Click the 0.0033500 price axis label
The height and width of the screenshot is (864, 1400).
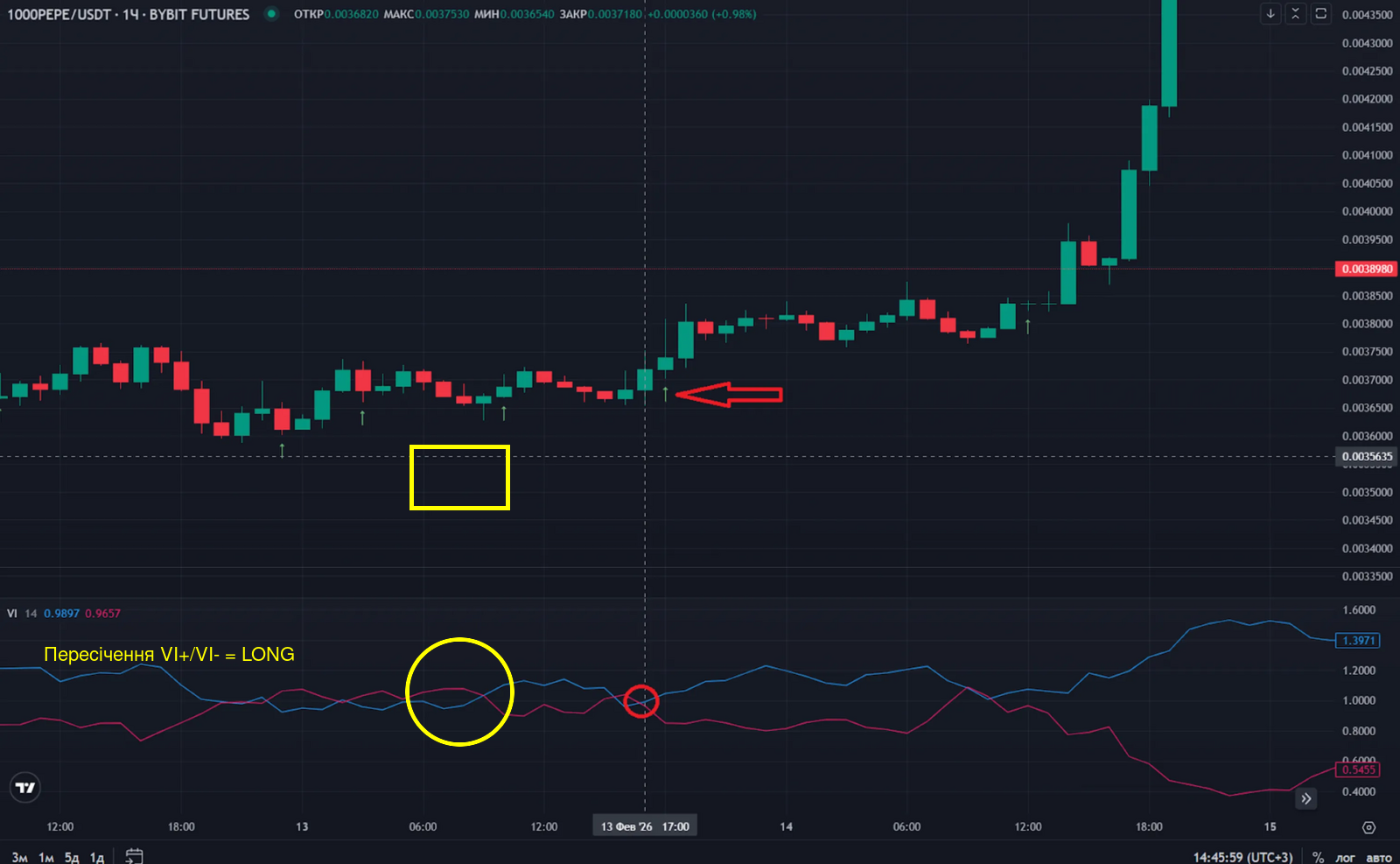(1367, 576)
